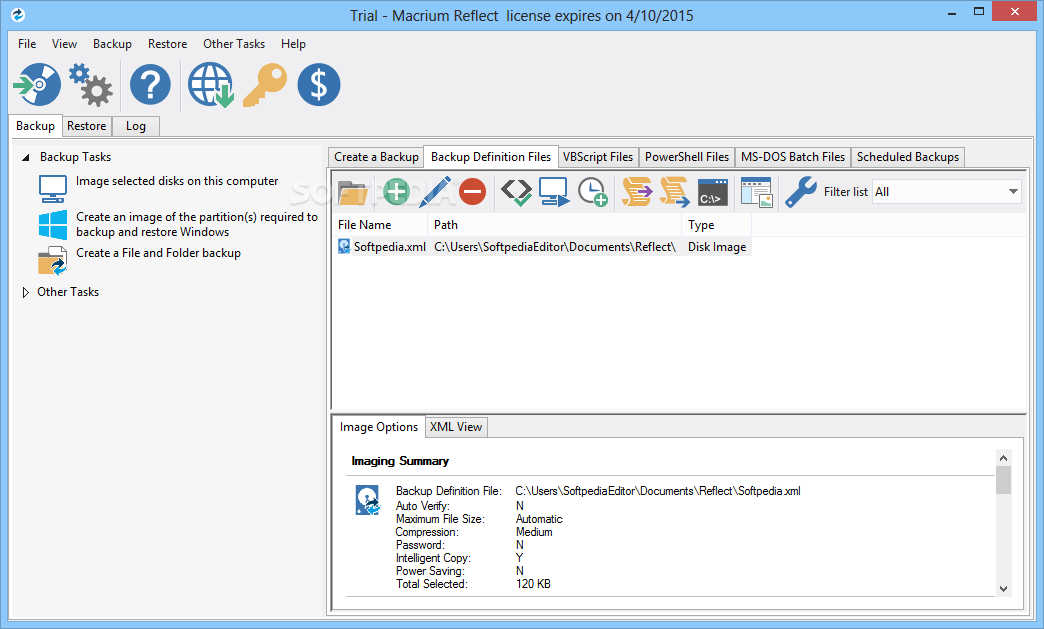
Task: Click the Imaging Summary scrollbar thumb
Action: pyautogui.click(x=1003, y=480)
